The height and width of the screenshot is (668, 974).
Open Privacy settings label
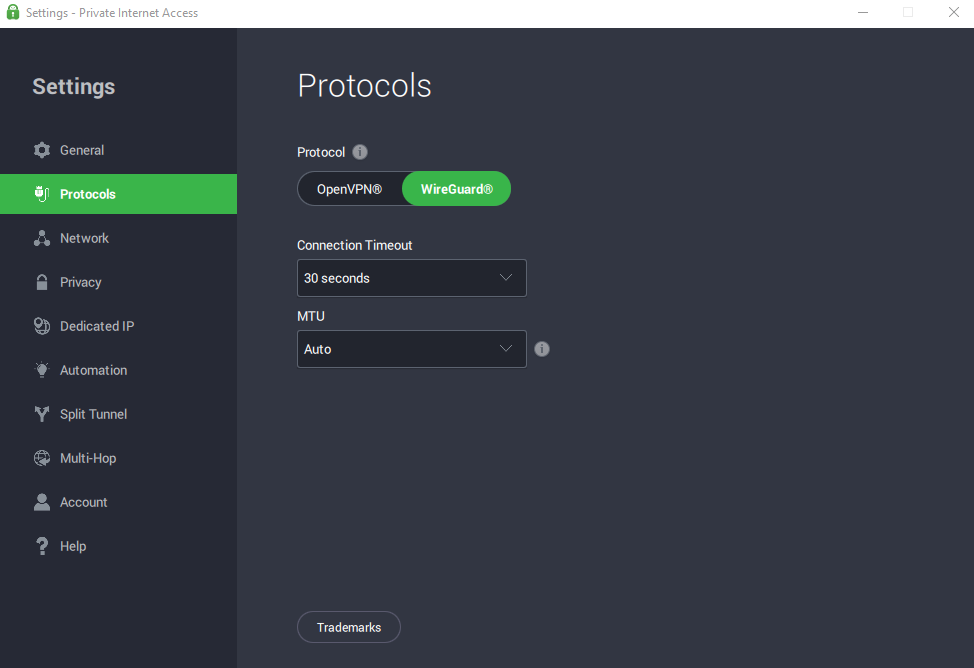(x=81, y=282)
